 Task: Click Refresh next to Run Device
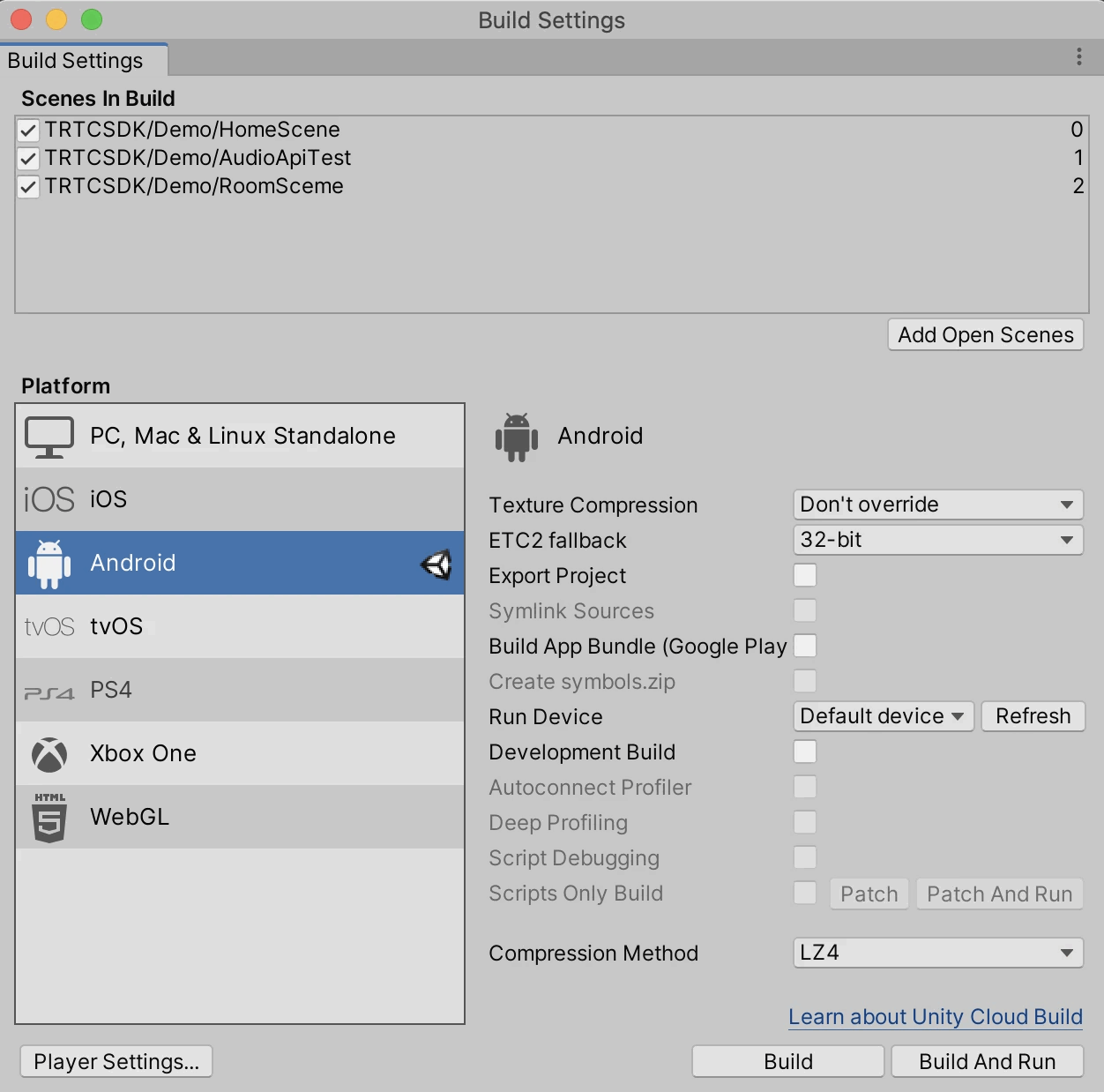(1033, 716)
